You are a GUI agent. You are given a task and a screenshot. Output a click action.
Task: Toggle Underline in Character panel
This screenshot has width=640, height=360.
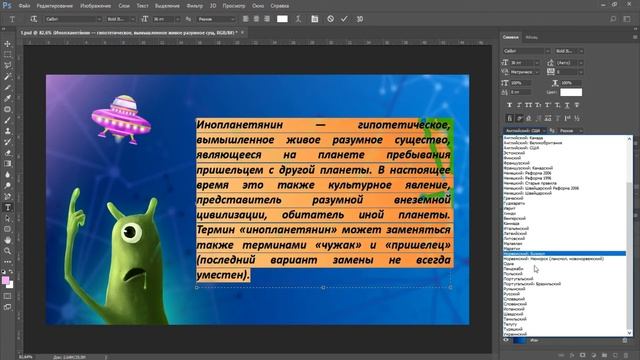(567, 105)
